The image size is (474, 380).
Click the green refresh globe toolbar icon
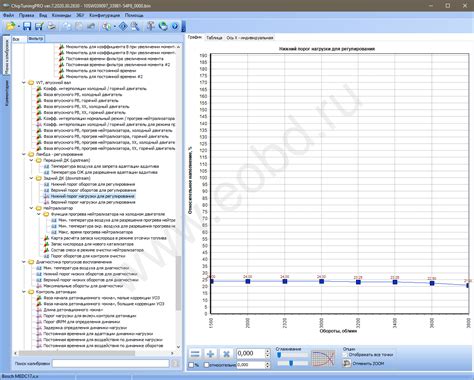click(x=163, y=26)
